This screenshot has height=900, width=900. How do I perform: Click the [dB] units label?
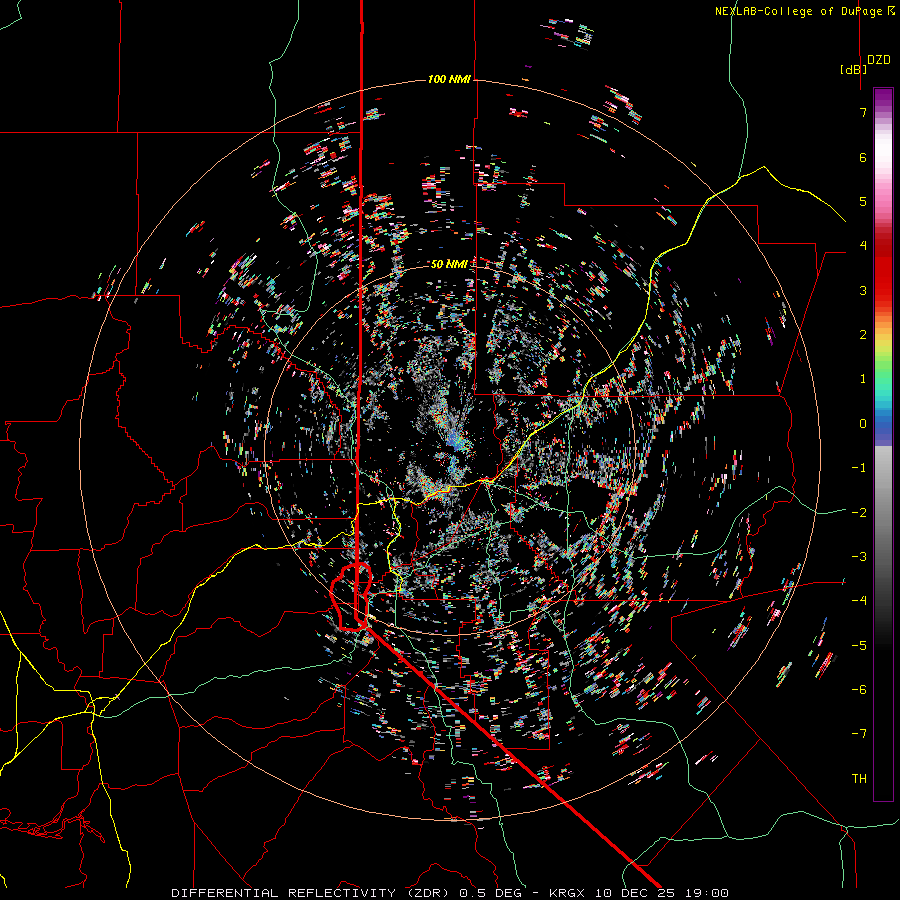[x=854, y=69]
